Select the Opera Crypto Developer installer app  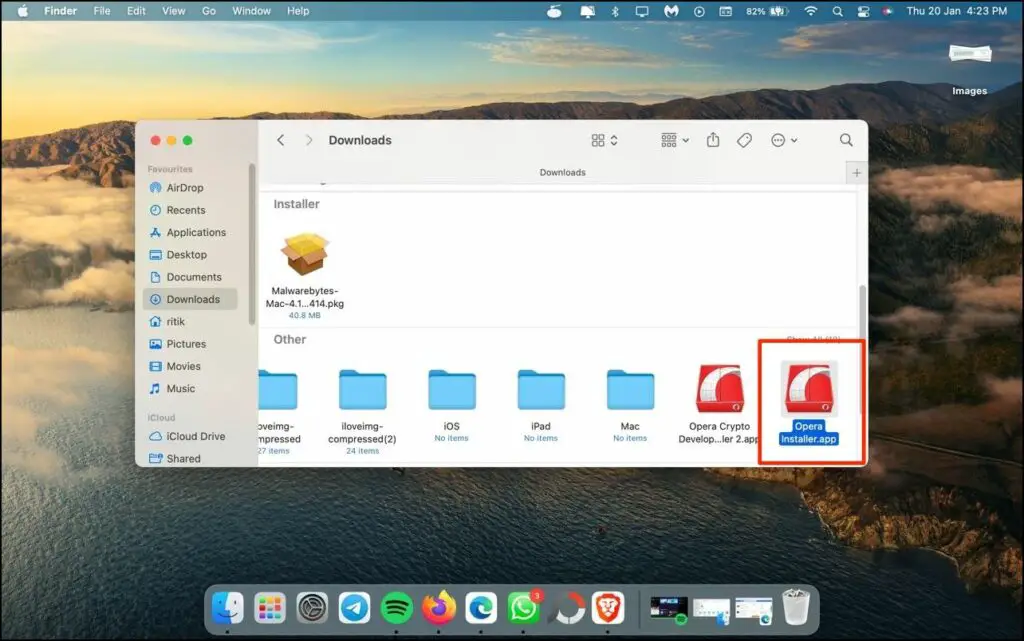[x=719, y=405]
